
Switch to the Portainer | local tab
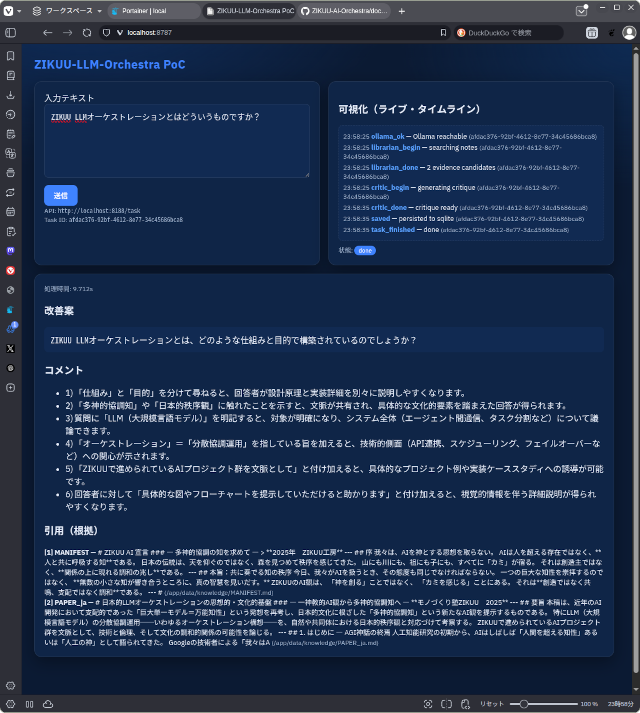(151, 11)
